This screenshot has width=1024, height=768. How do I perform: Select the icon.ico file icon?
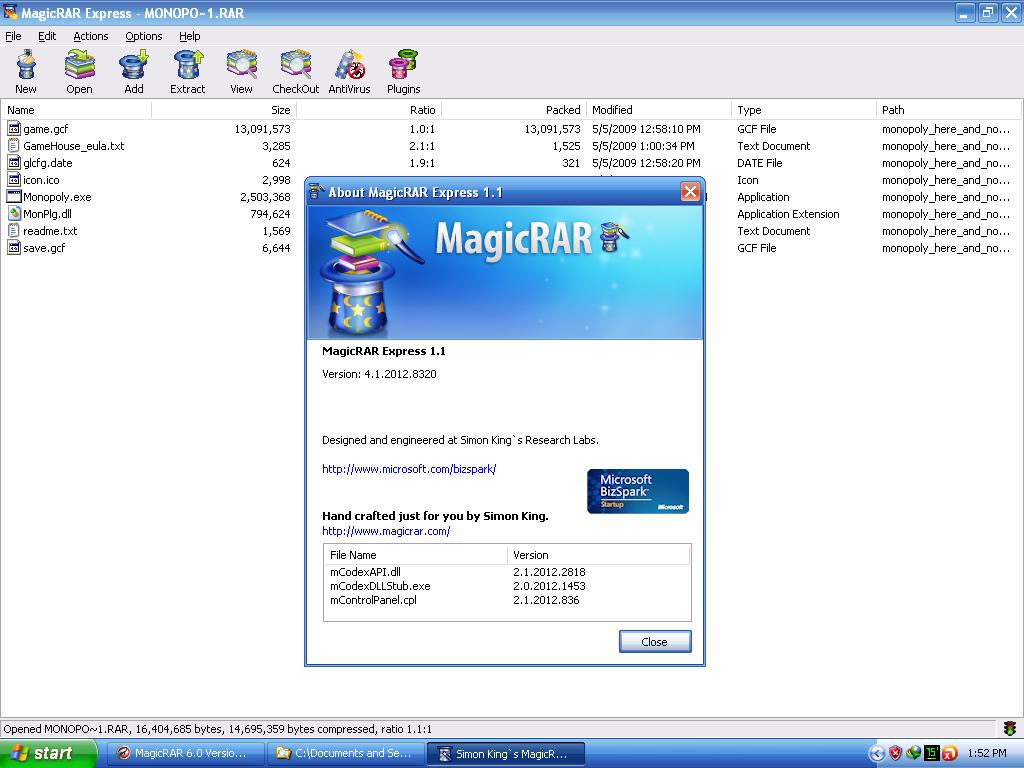tap(14, 180)
